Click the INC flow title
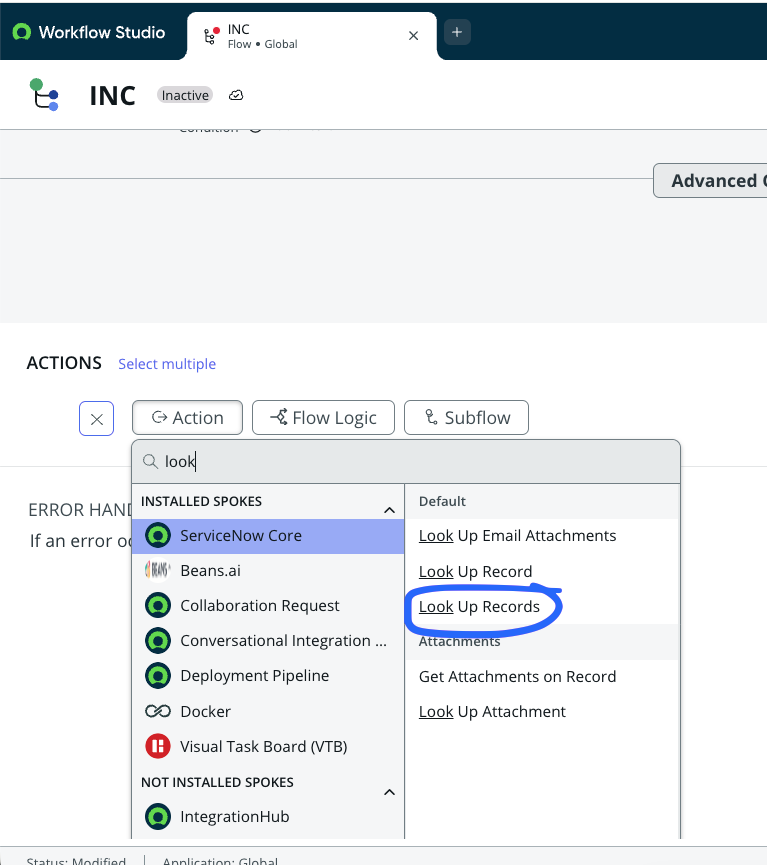Image resolution: width=767 pixels, height=865 pixels. tap(113, 96)
